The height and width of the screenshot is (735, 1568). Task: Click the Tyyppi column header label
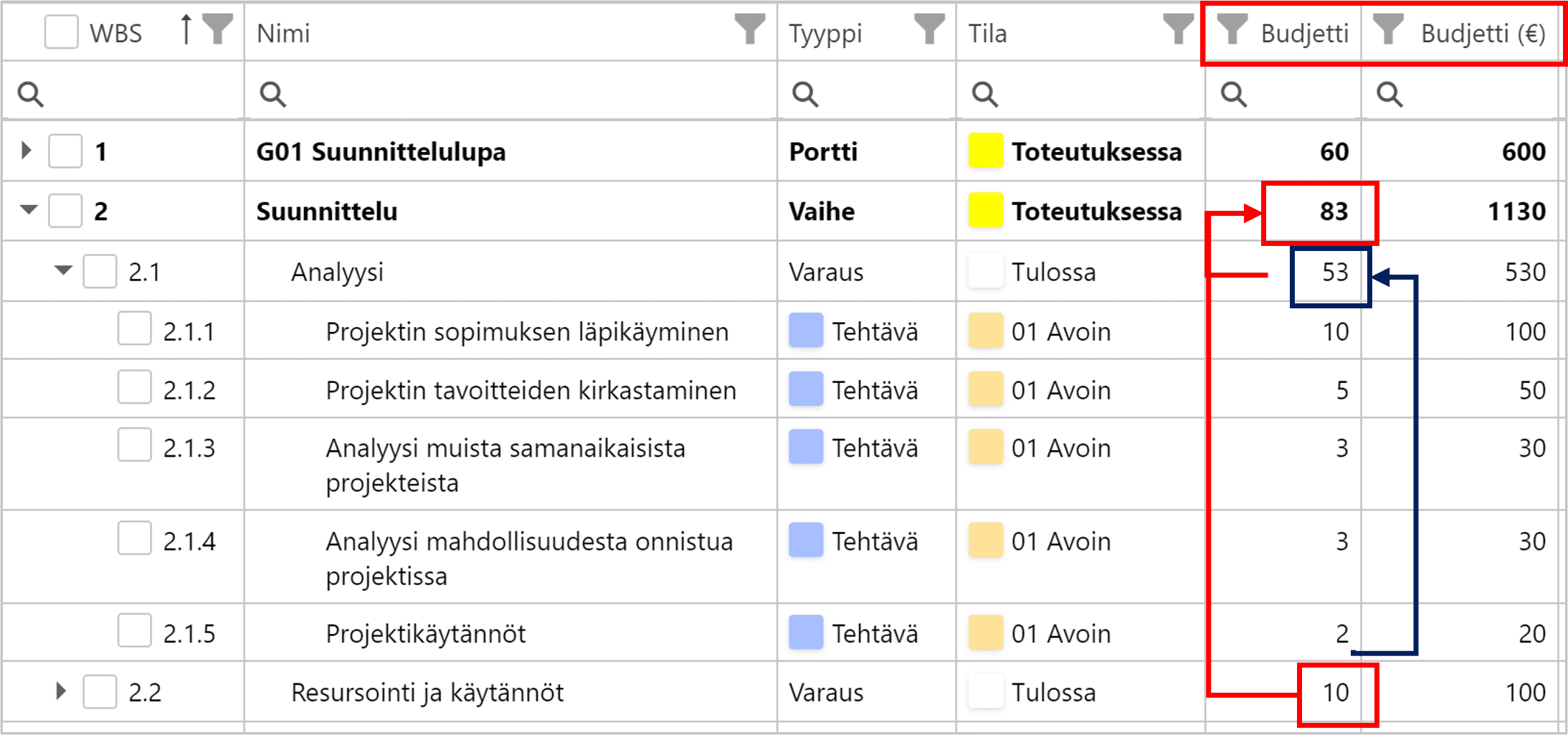coord(825,33)
